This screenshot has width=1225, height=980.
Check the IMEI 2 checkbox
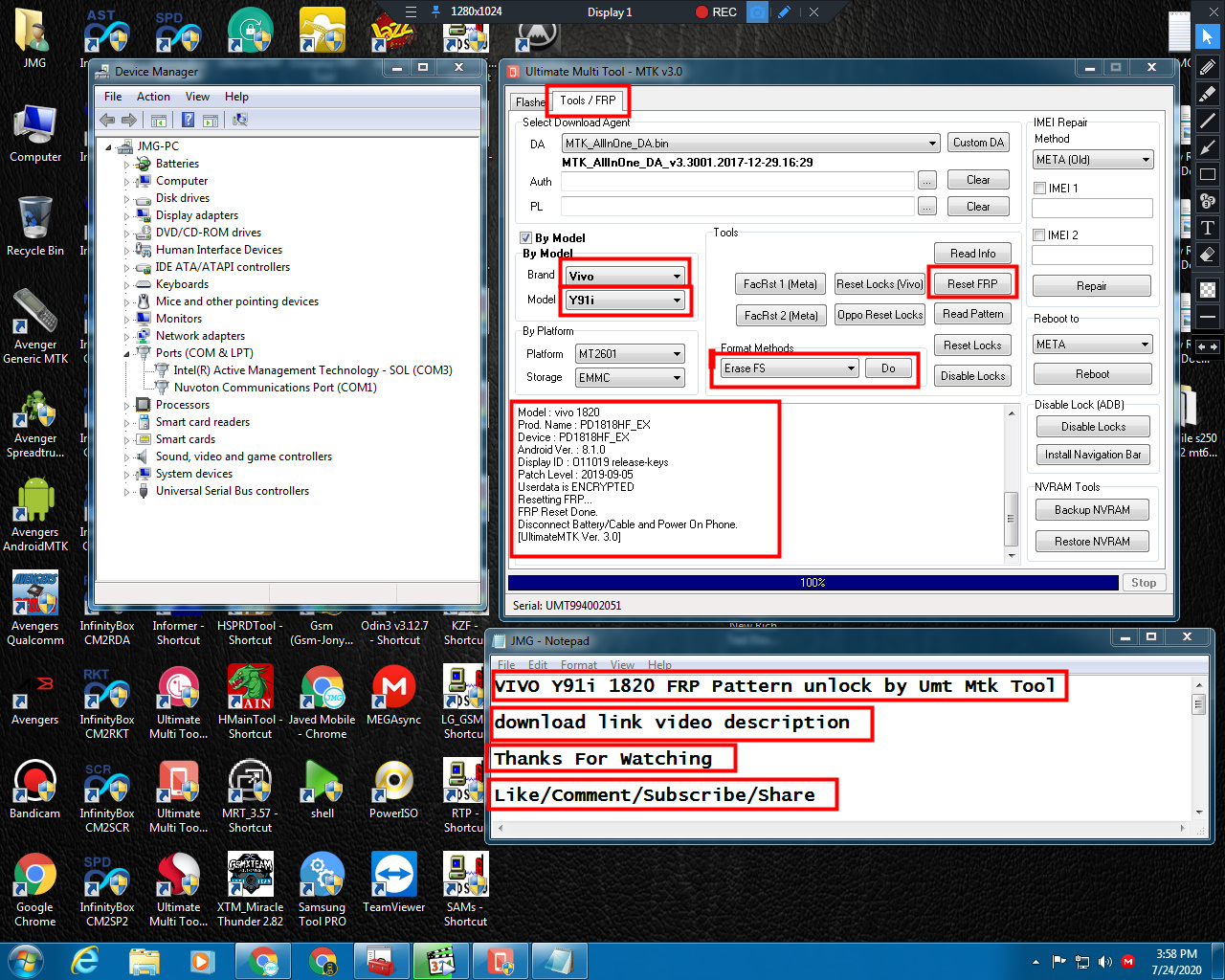[1039, 234]
